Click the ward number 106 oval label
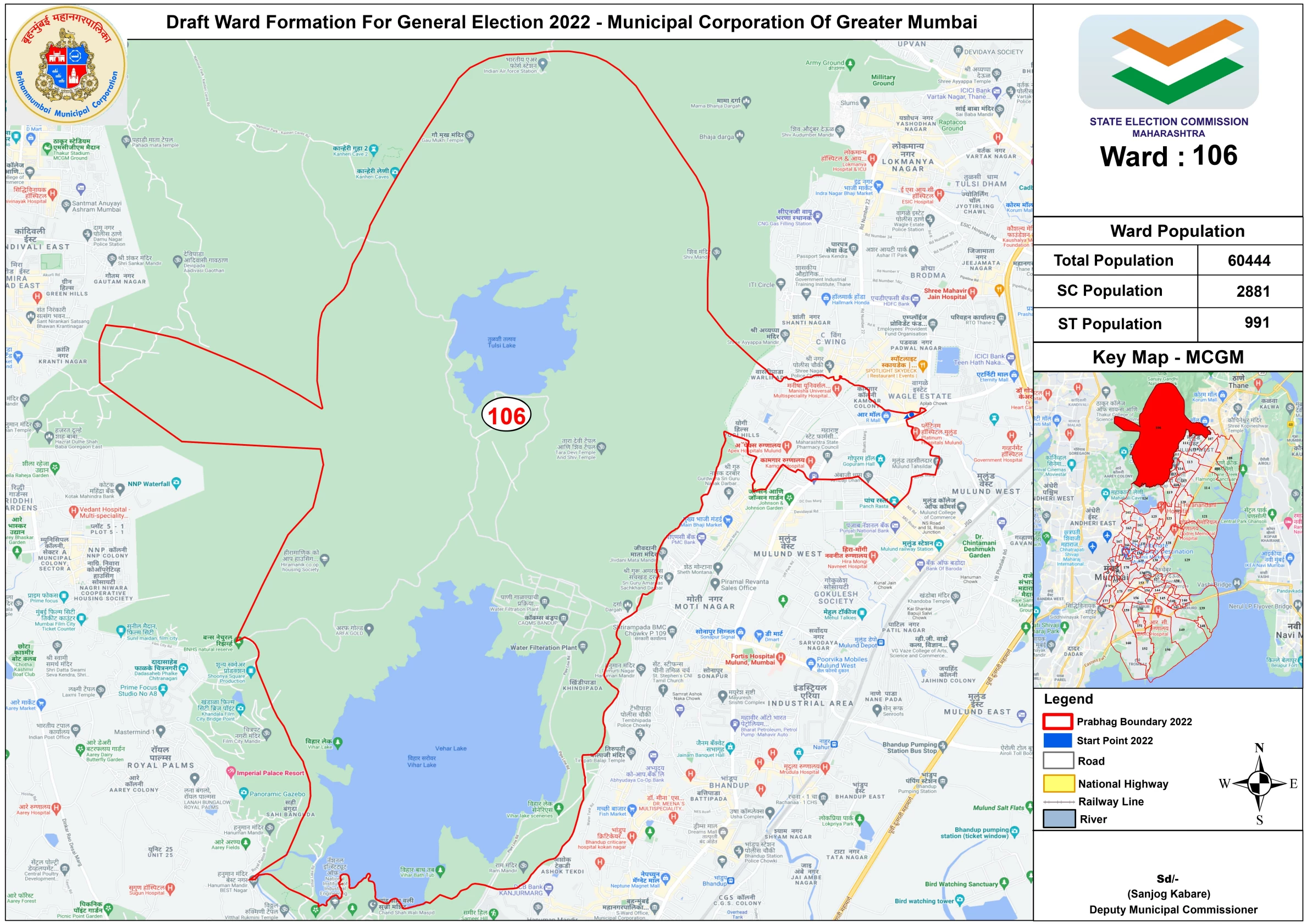The width and height of the screenshot is (1307, 924). click(x=507, y=416)
